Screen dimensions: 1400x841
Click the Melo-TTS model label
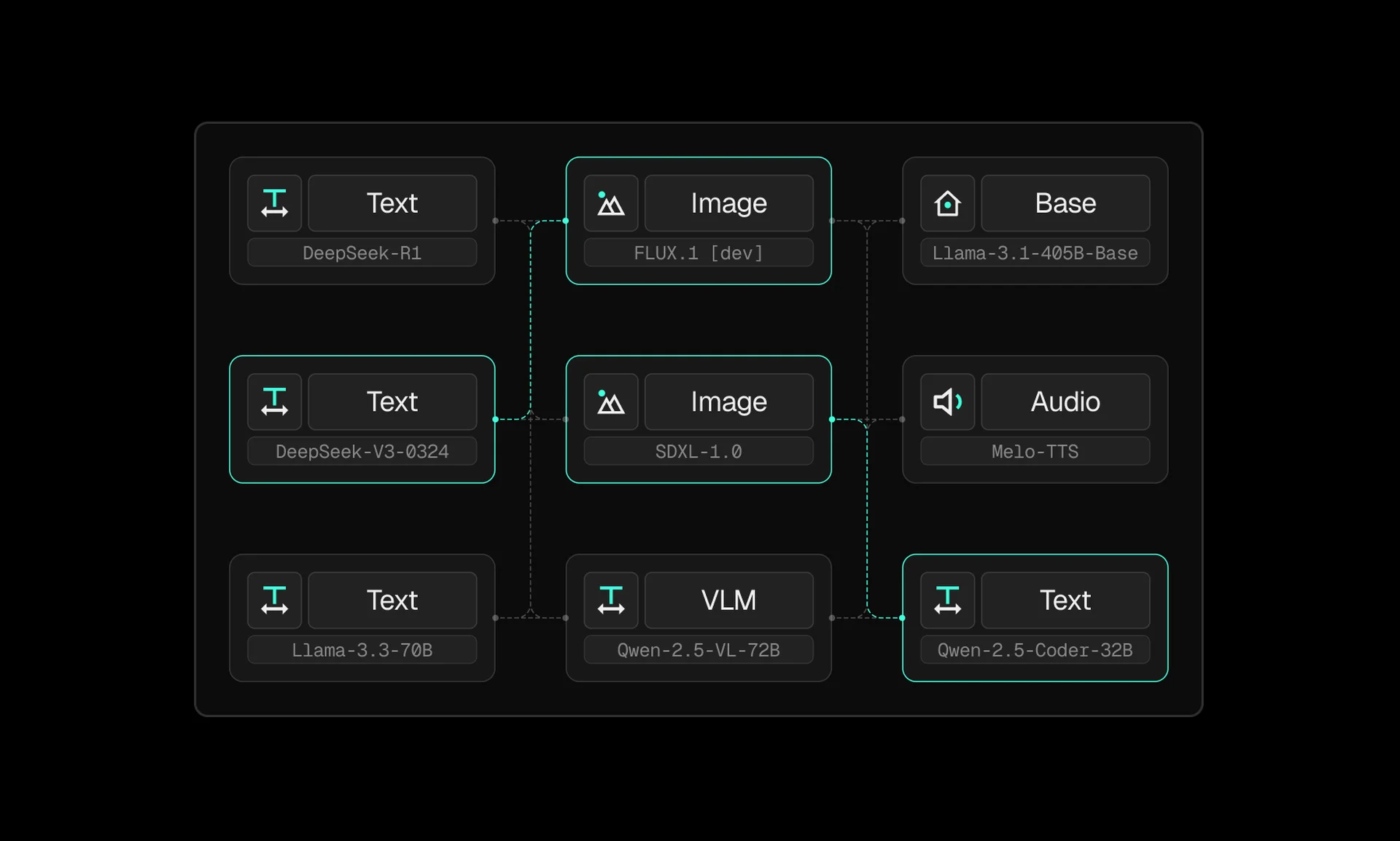1034,452
